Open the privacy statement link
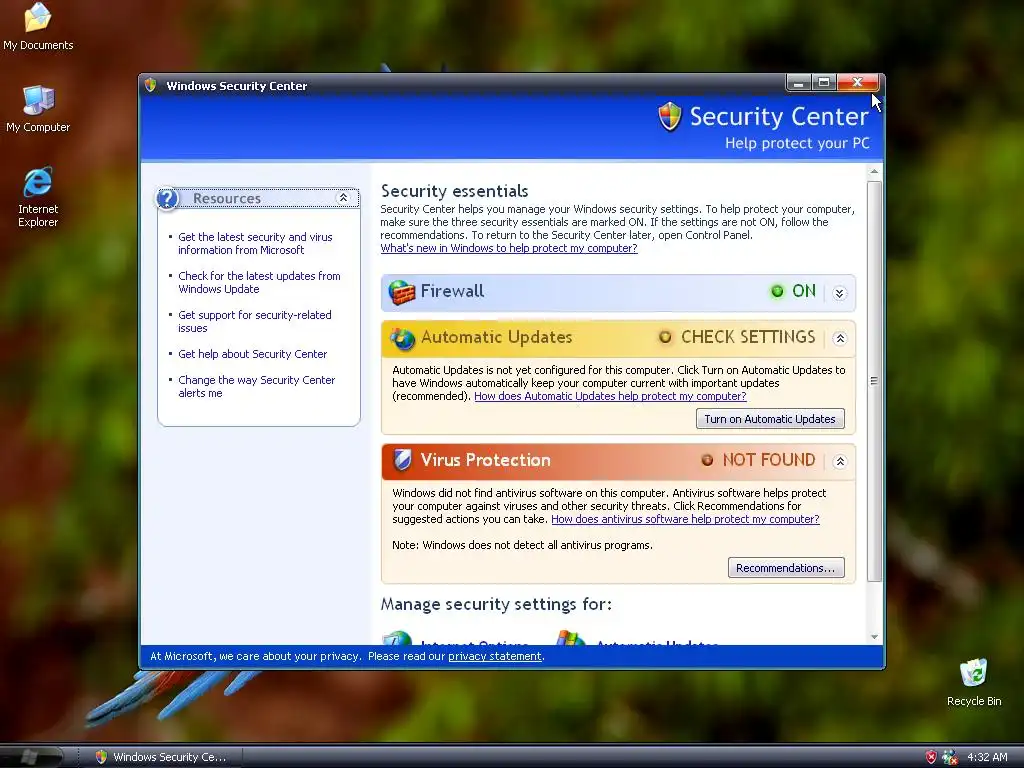The width and height of the screenshot is (1024, 768). [x=494, y=656]
